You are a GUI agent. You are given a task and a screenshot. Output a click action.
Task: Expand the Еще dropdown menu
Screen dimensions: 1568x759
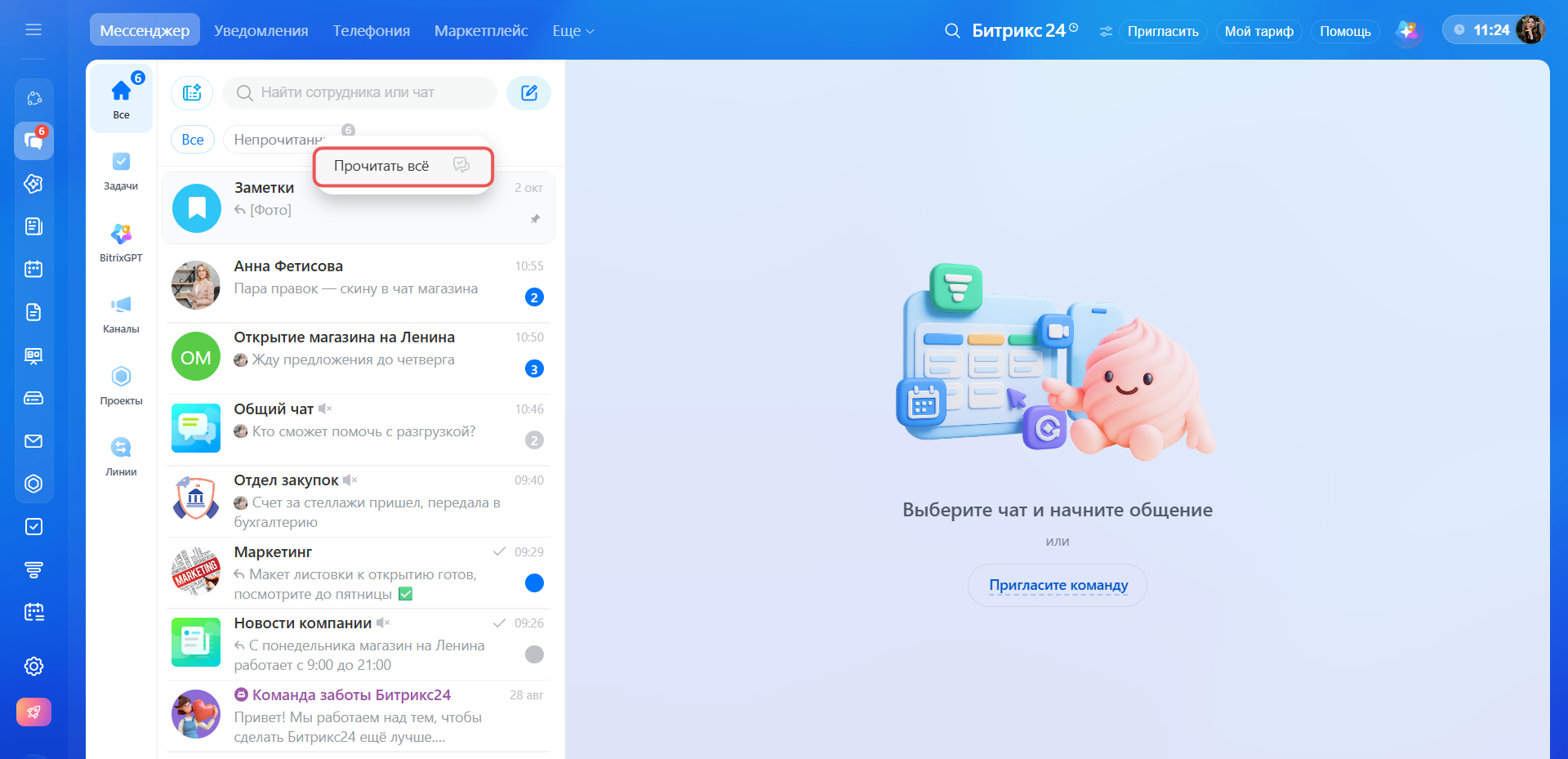[573, 31]
